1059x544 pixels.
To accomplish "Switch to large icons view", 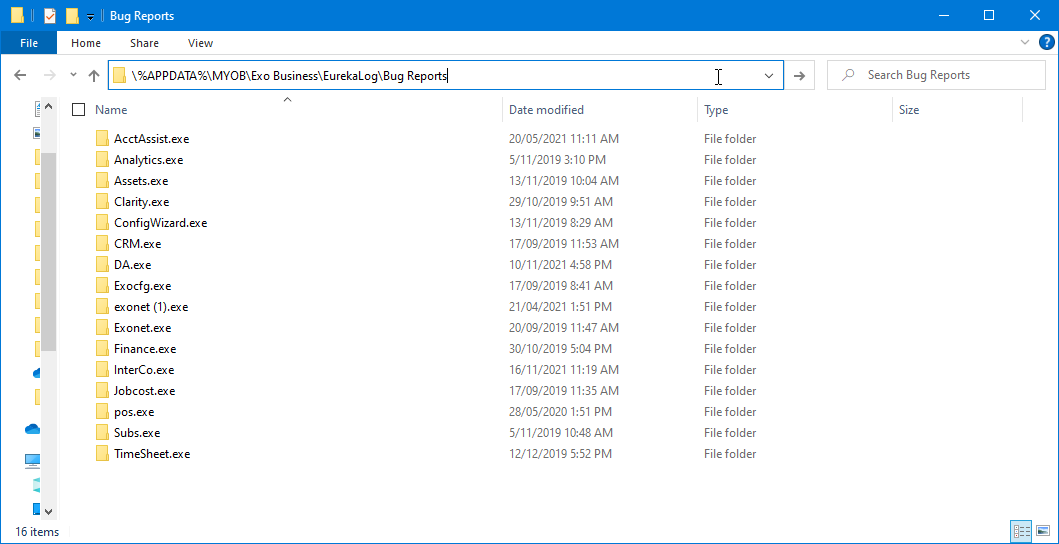I will point(1043,531).
